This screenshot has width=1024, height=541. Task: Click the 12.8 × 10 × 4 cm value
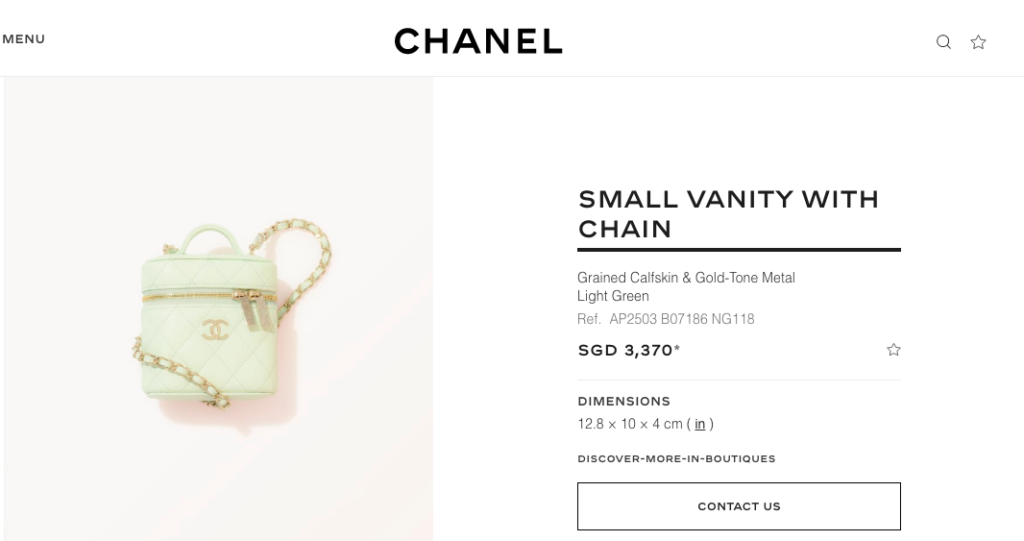click(630, 424)
